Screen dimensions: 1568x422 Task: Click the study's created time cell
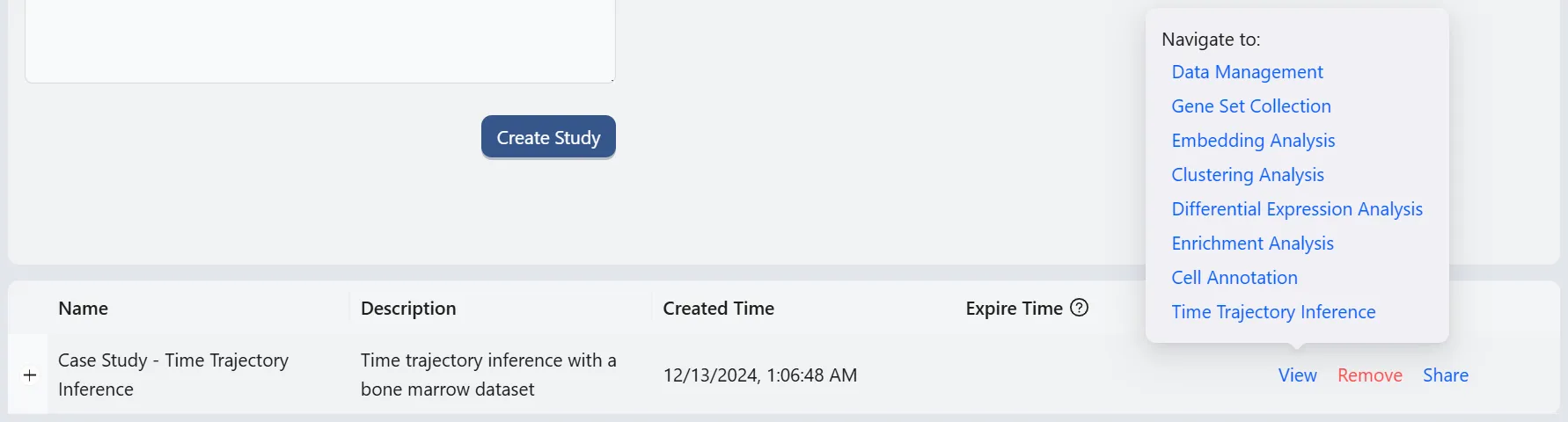point(759,375)
